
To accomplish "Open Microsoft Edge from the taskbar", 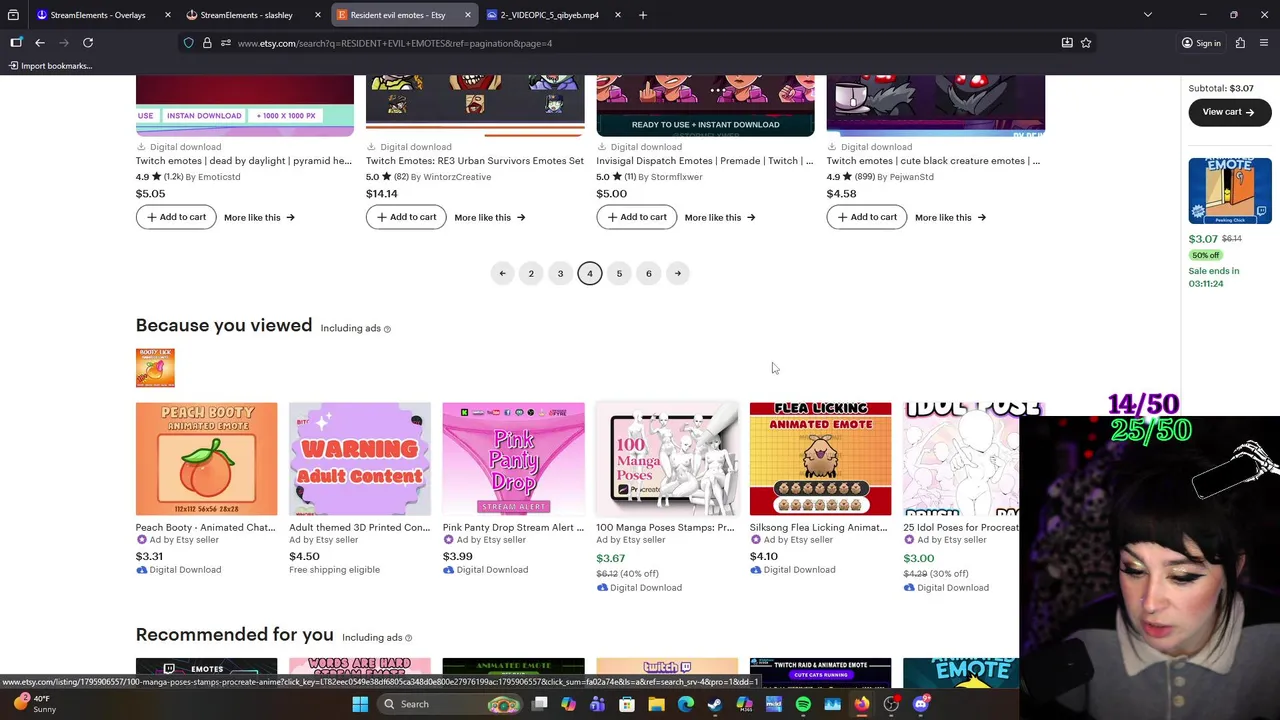I will click(686, 704).
